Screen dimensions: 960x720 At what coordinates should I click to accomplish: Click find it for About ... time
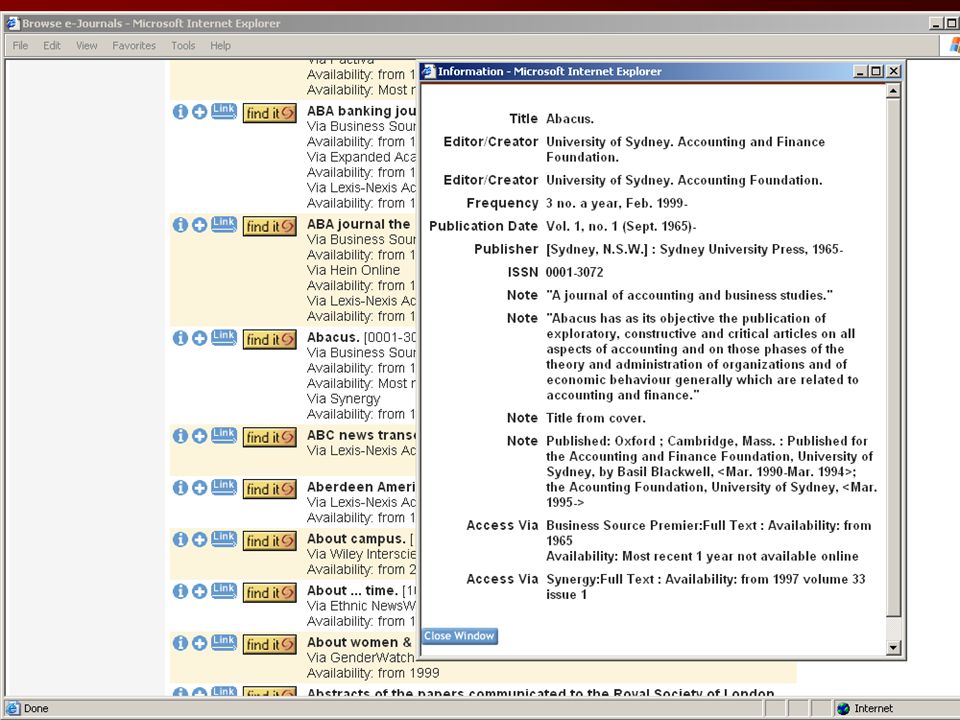(x=270, y=592)
